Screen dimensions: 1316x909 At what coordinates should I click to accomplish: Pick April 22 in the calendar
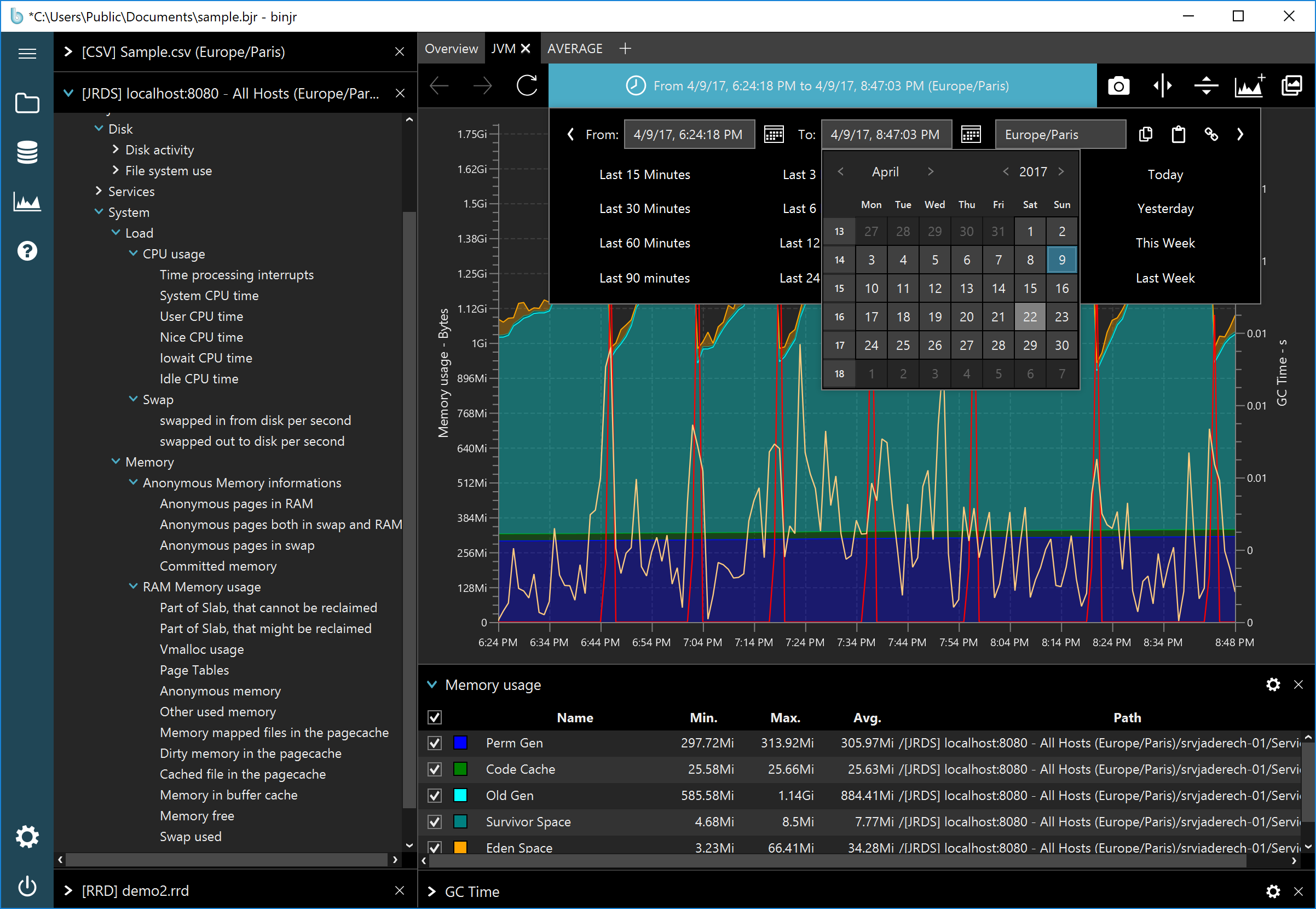pos(1030,317)
